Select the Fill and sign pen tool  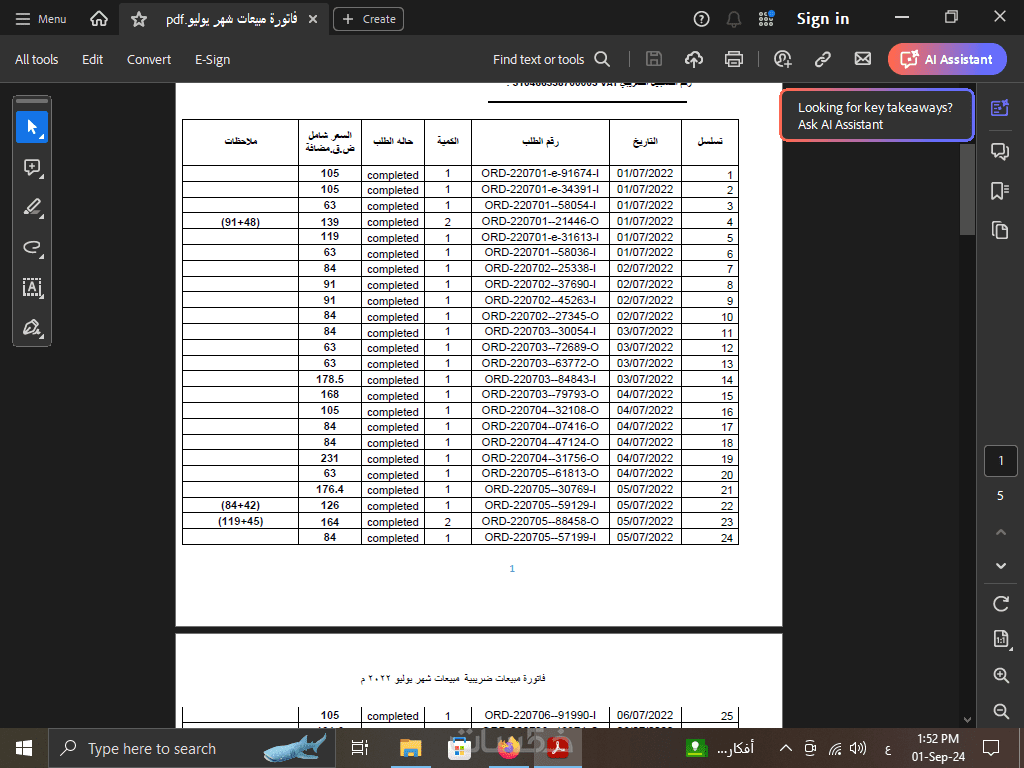[x=32, y=327]
